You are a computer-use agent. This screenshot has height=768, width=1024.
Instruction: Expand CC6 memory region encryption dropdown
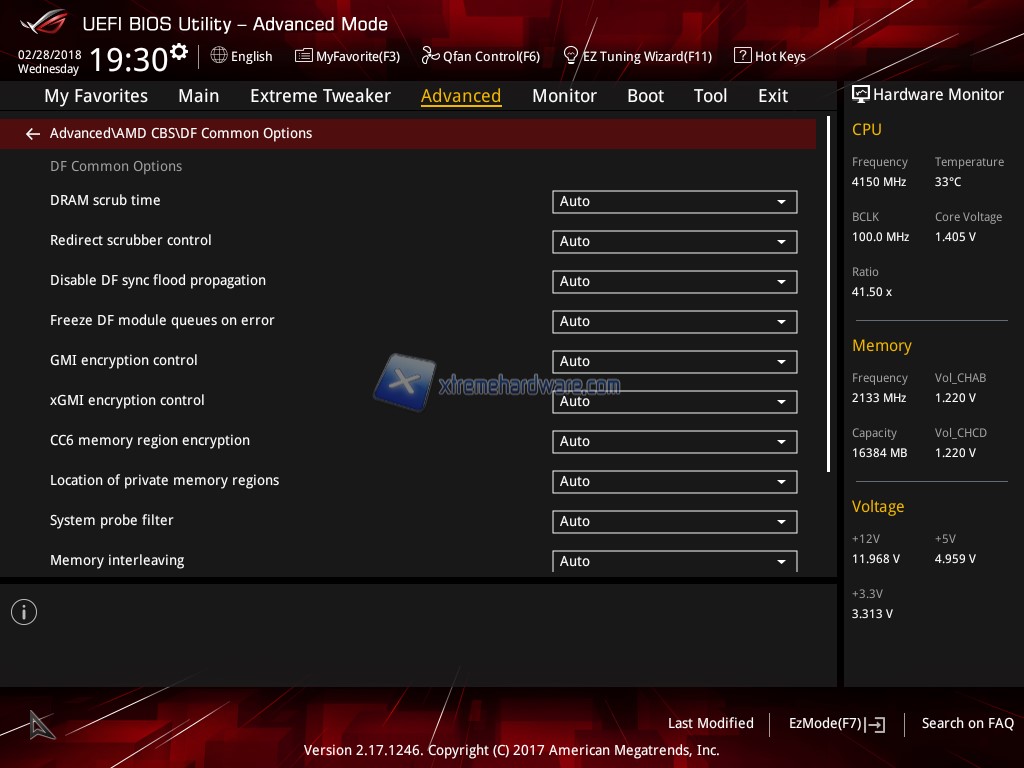pos(674,442)
